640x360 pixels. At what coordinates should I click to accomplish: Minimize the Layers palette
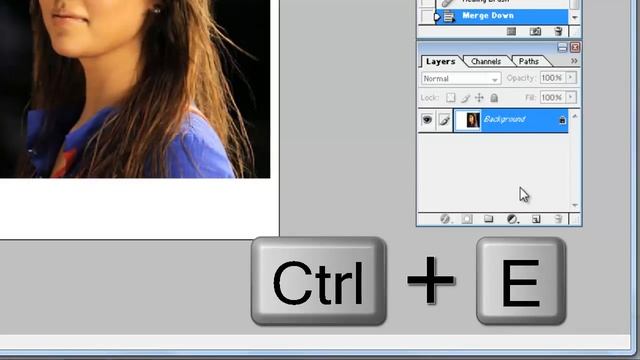point(562,48)
